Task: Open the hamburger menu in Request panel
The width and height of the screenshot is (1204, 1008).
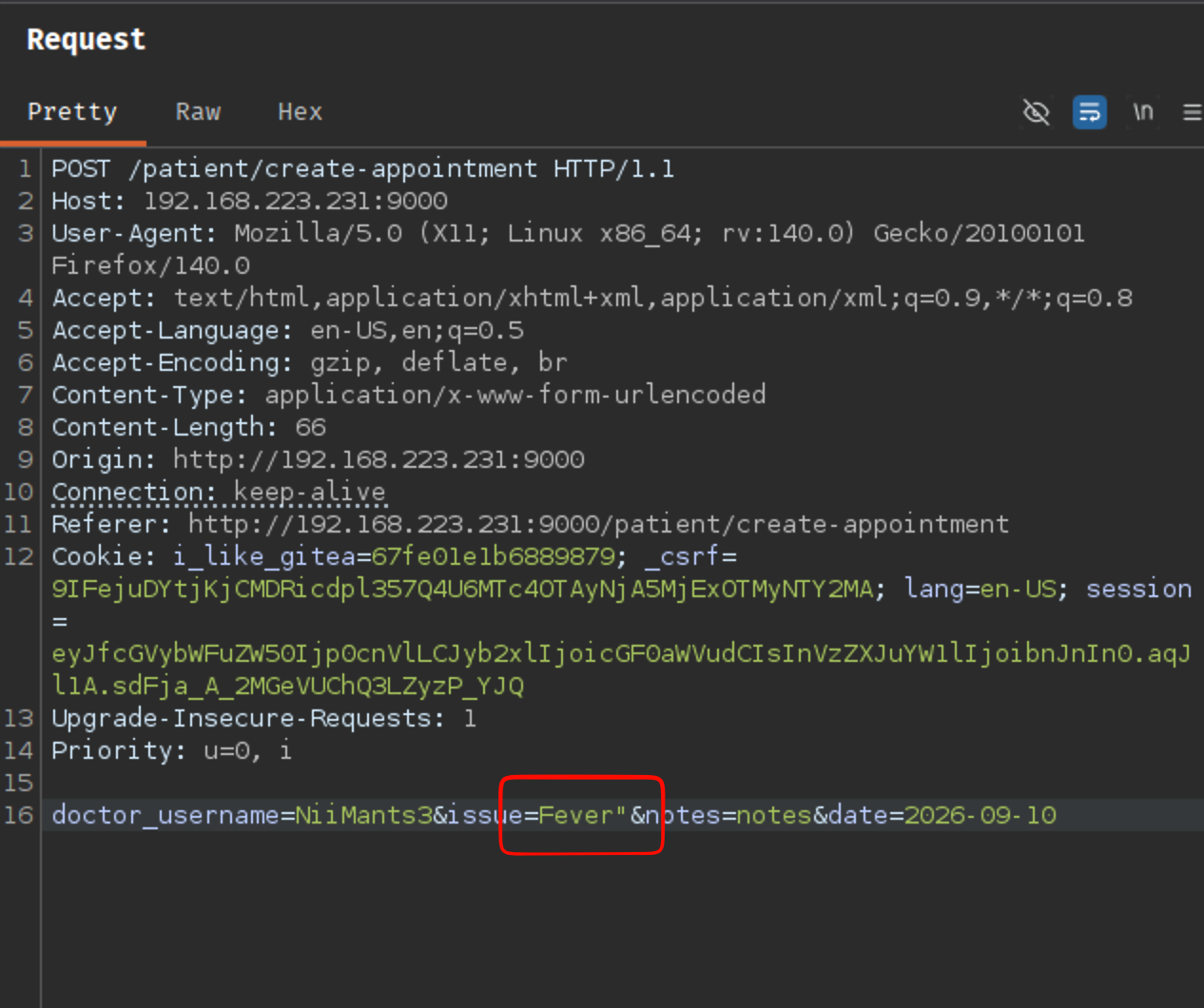Action: 1192,112
